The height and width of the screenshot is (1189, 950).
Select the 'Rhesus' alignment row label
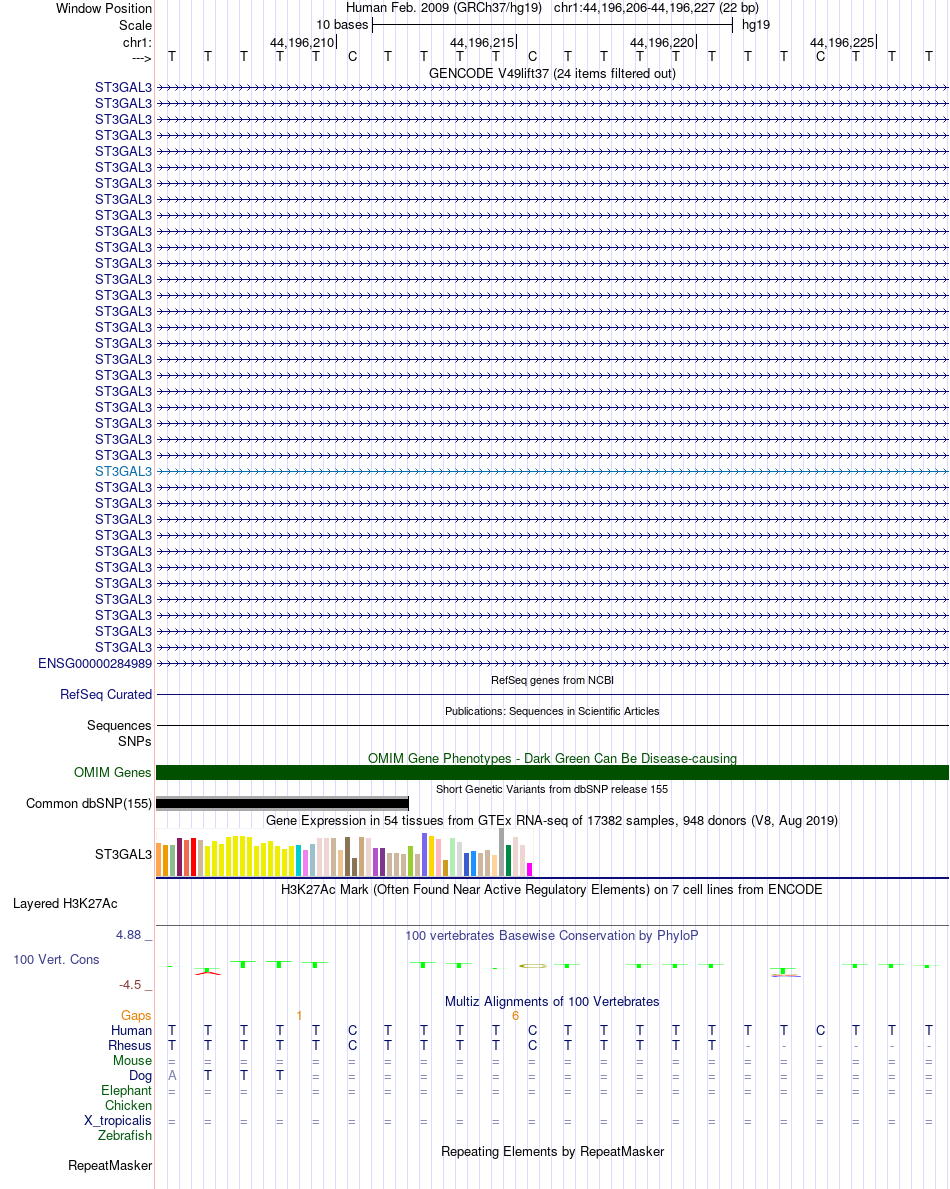(130, 1046)
